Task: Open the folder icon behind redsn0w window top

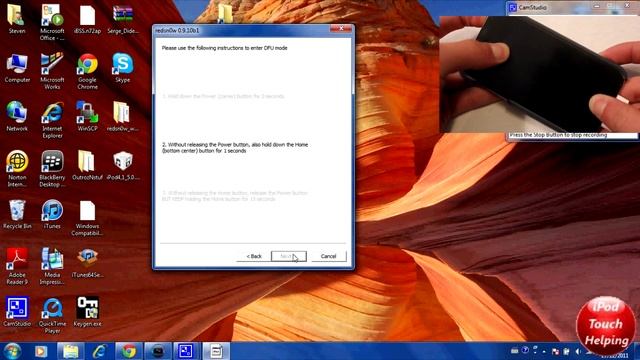Action: [x=225, y=13]
